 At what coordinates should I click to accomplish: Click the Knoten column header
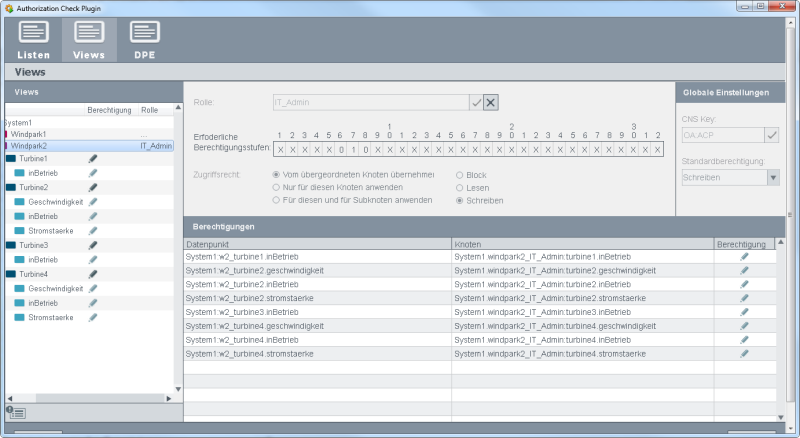(x=582, y=244)
